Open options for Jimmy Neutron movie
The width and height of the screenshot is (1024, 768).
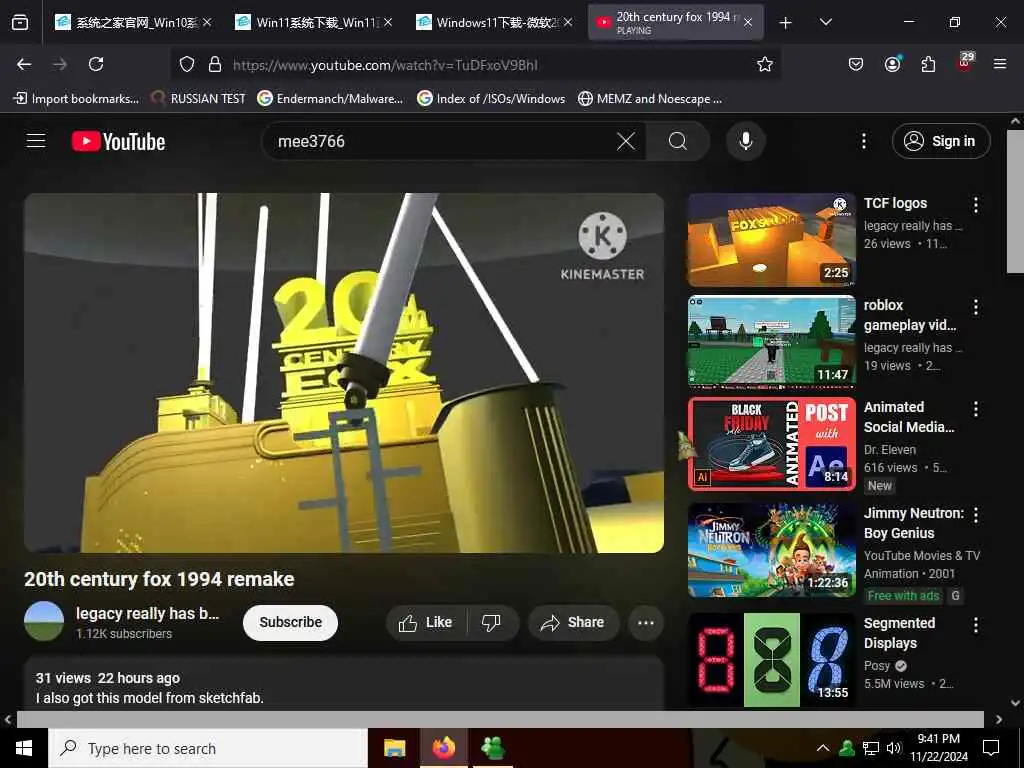click(x=976, y=515)
